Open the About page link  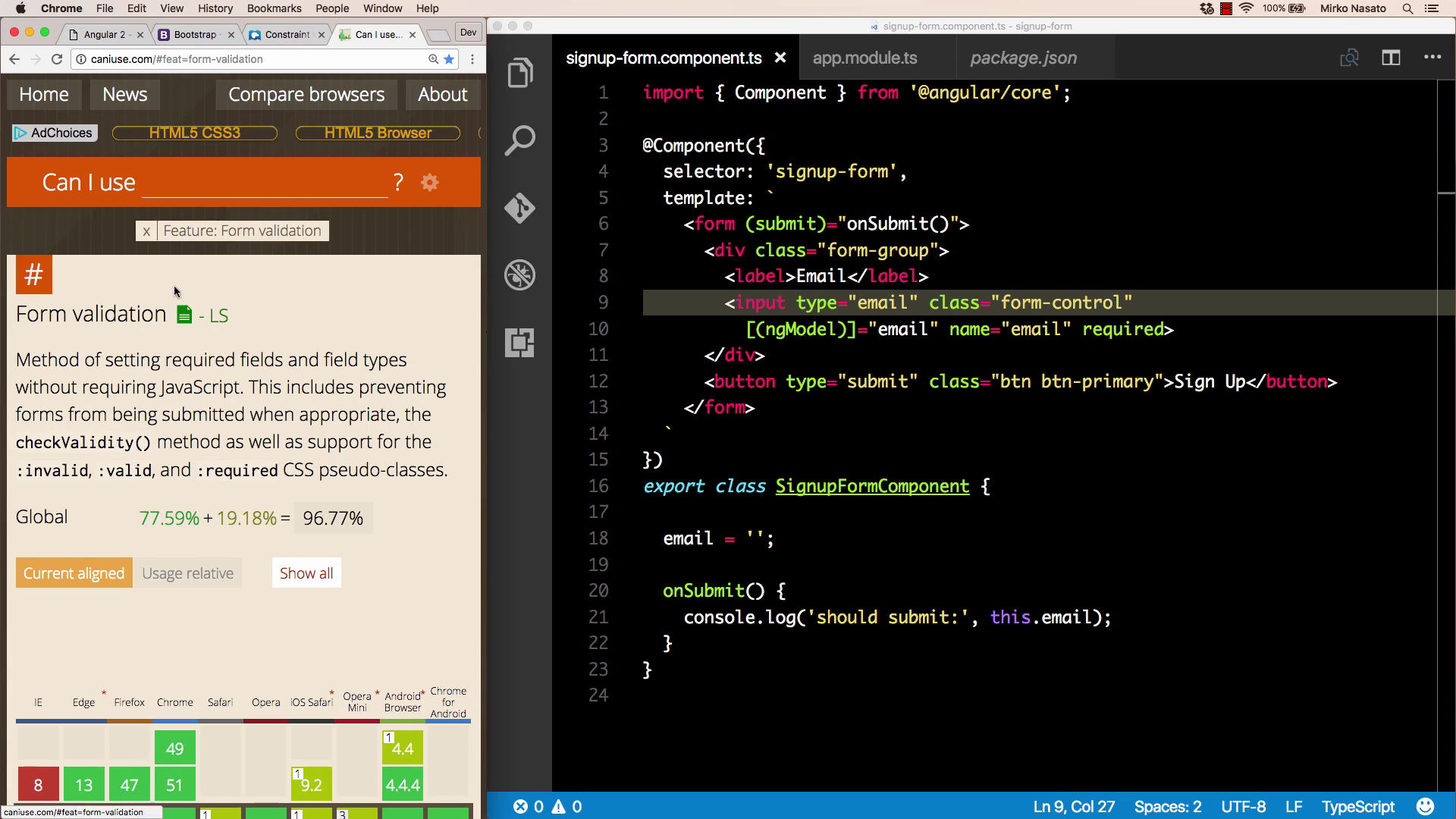443,95
